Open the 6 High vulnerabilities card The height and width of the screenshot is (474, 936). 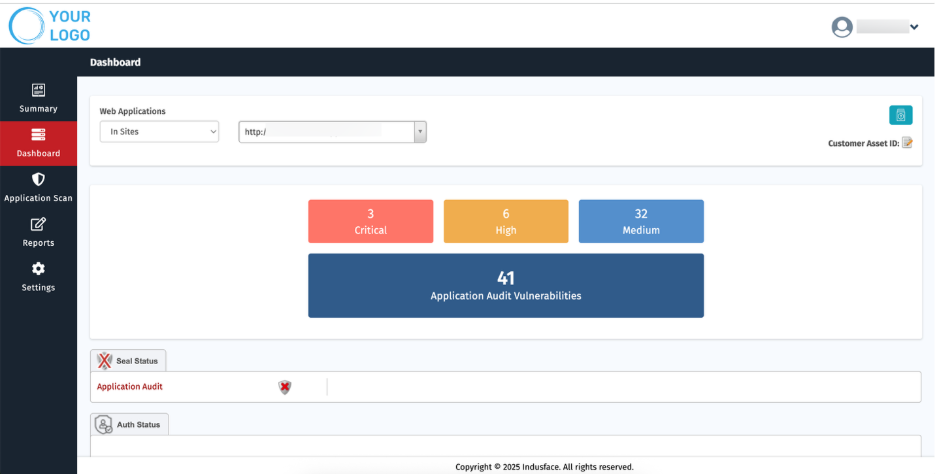[506, 221]
